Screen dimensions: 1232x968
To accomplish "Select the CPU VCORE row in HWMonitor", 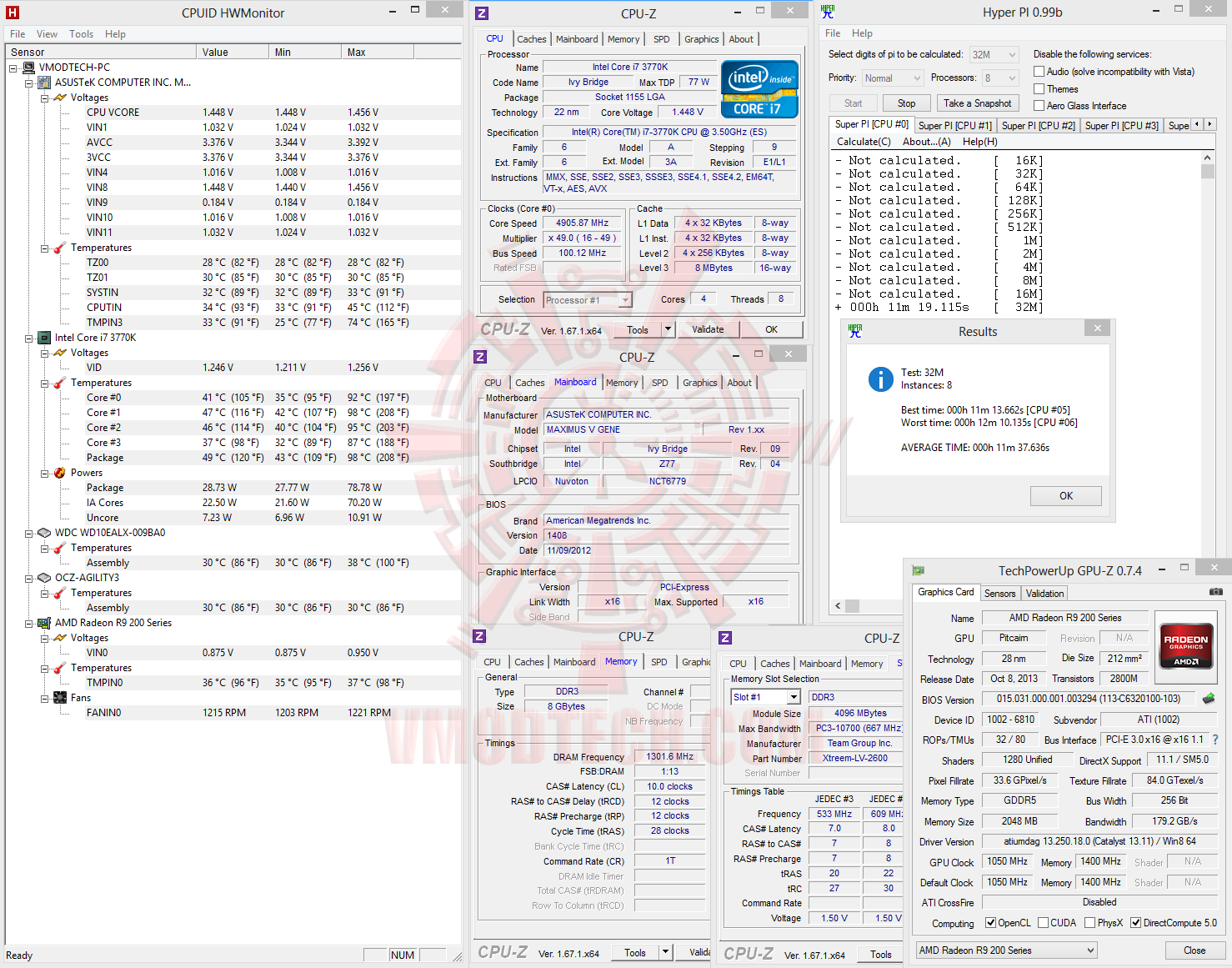I will click(233, 113).
